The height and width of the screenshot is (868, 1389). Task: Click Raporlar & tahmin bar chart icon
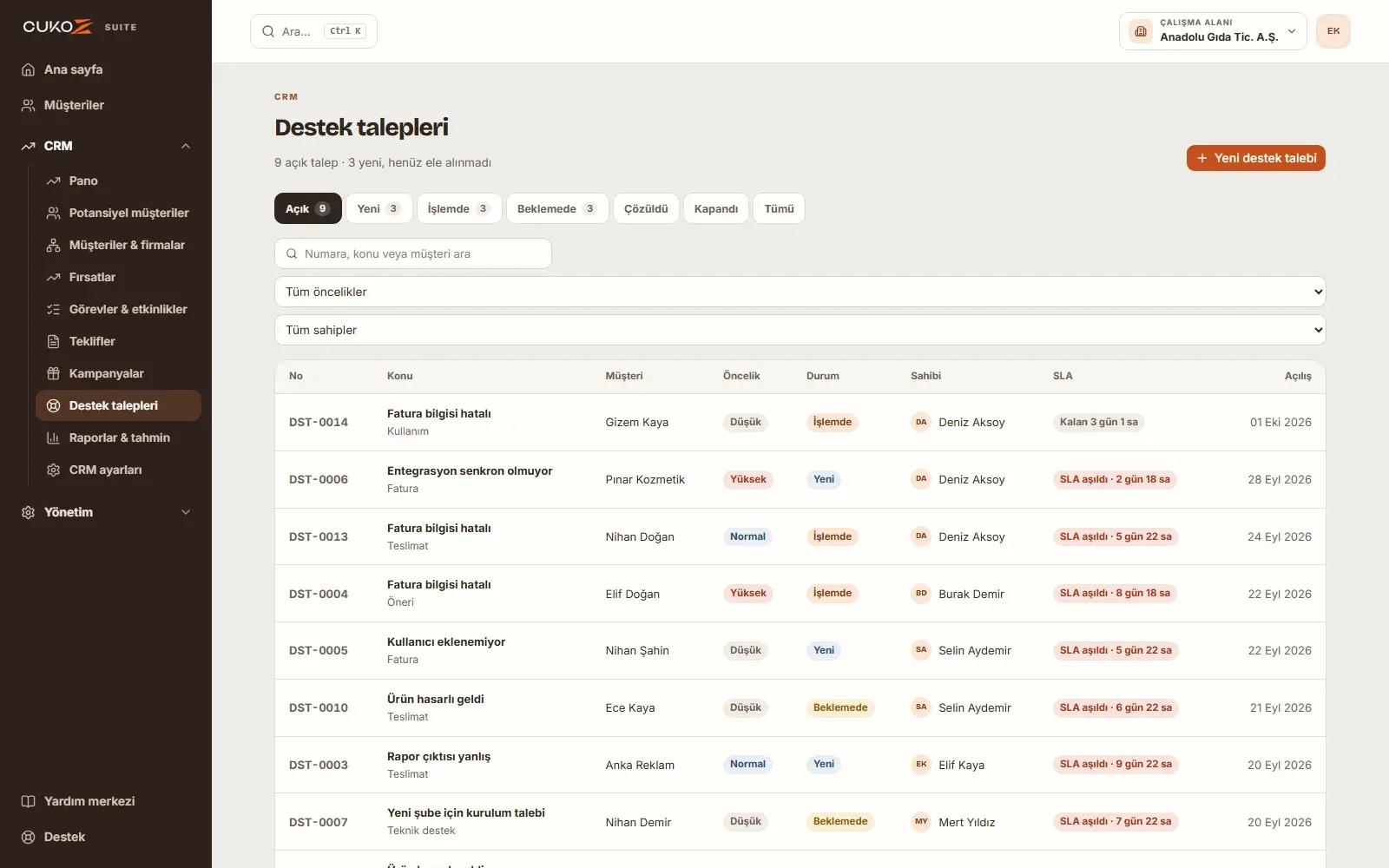pyautogui.click(x=53, y=437)
